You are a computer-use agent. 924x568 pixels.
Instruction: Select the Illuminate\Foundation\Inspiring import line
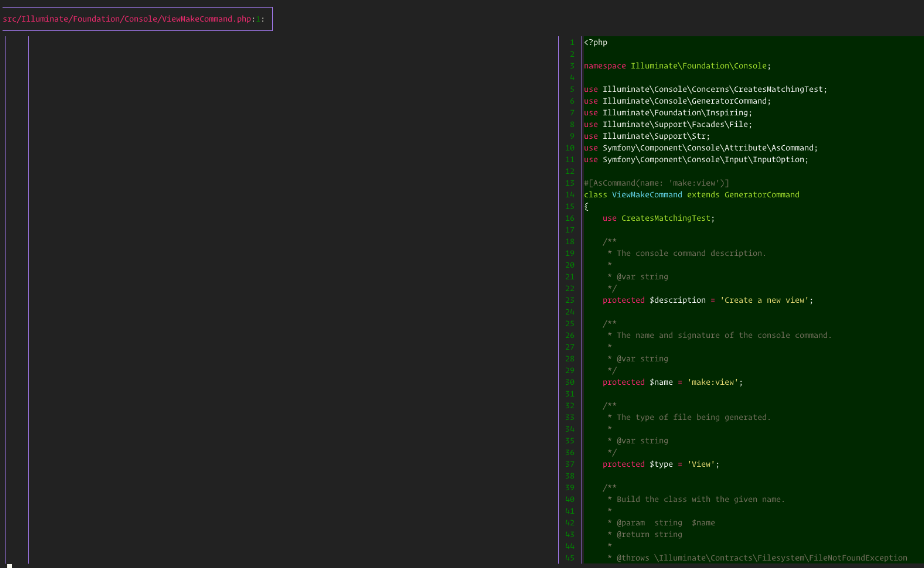coord(668,113)
